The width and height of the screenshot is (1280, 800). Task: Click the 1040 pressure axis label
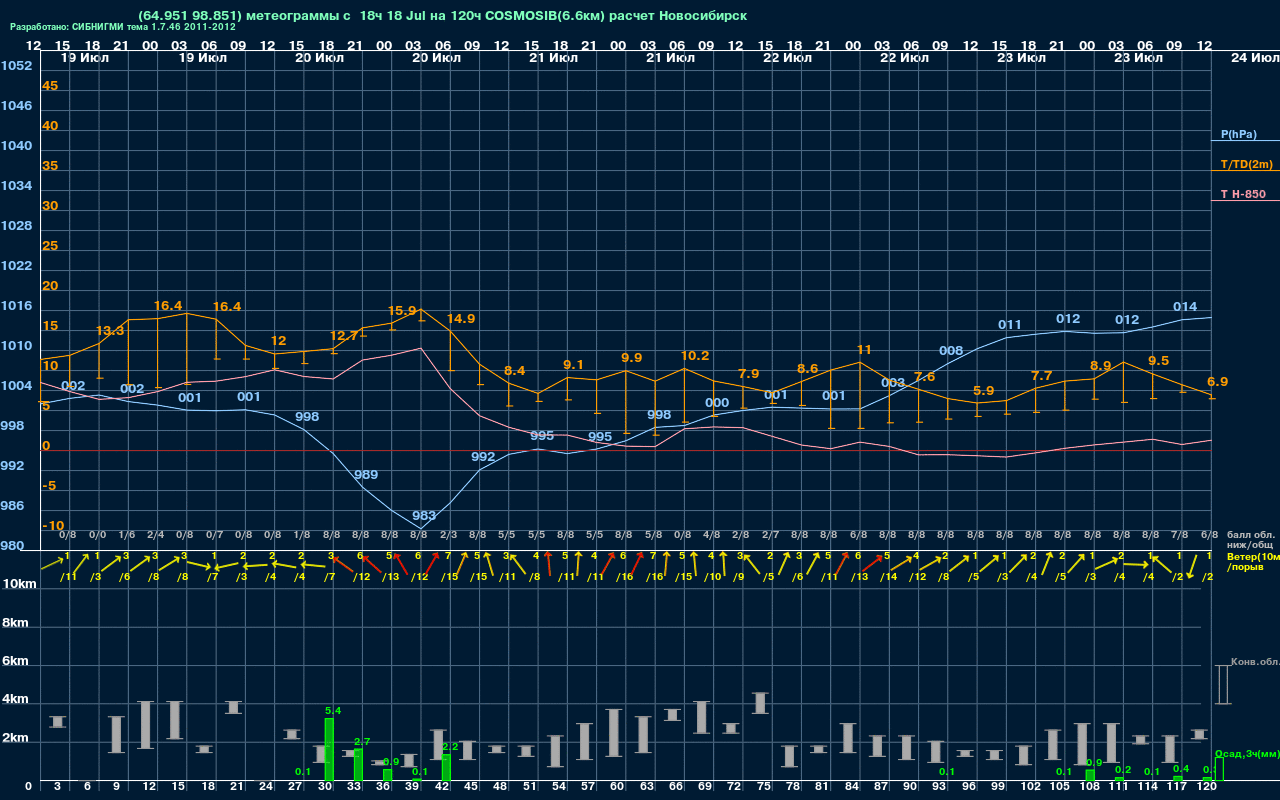point(16,146)
